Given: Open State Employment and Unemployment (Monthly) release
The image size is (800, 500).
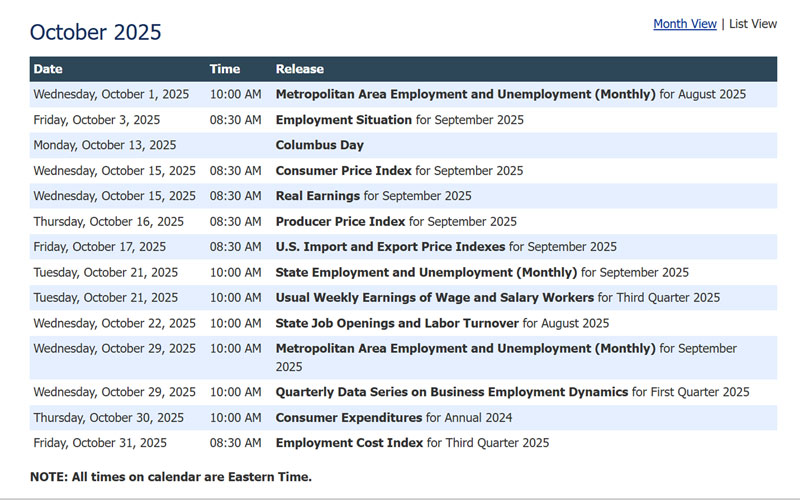Looking at the screenshot, I should pos(426,272).
